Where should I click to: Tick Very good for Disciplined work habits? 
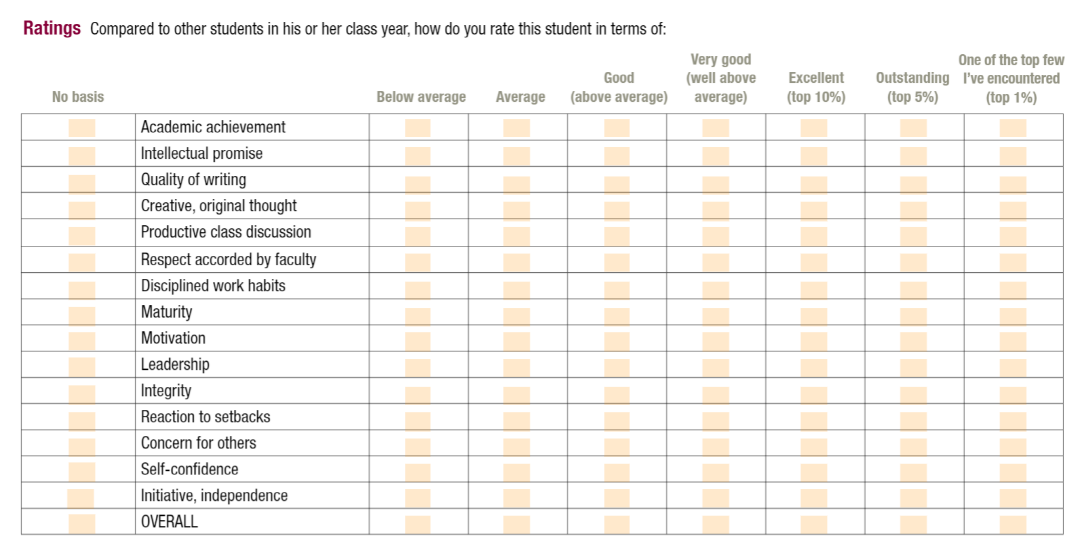tap(715, 287)
